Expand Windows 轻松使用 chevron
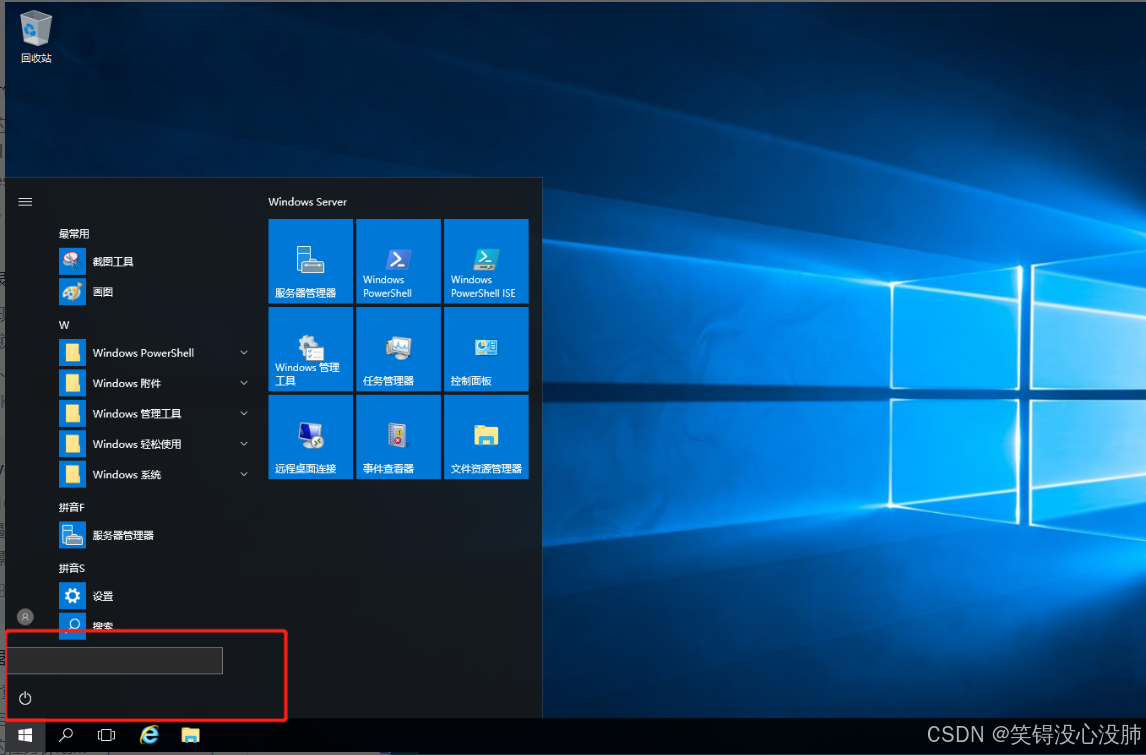 tap(244, 444)
